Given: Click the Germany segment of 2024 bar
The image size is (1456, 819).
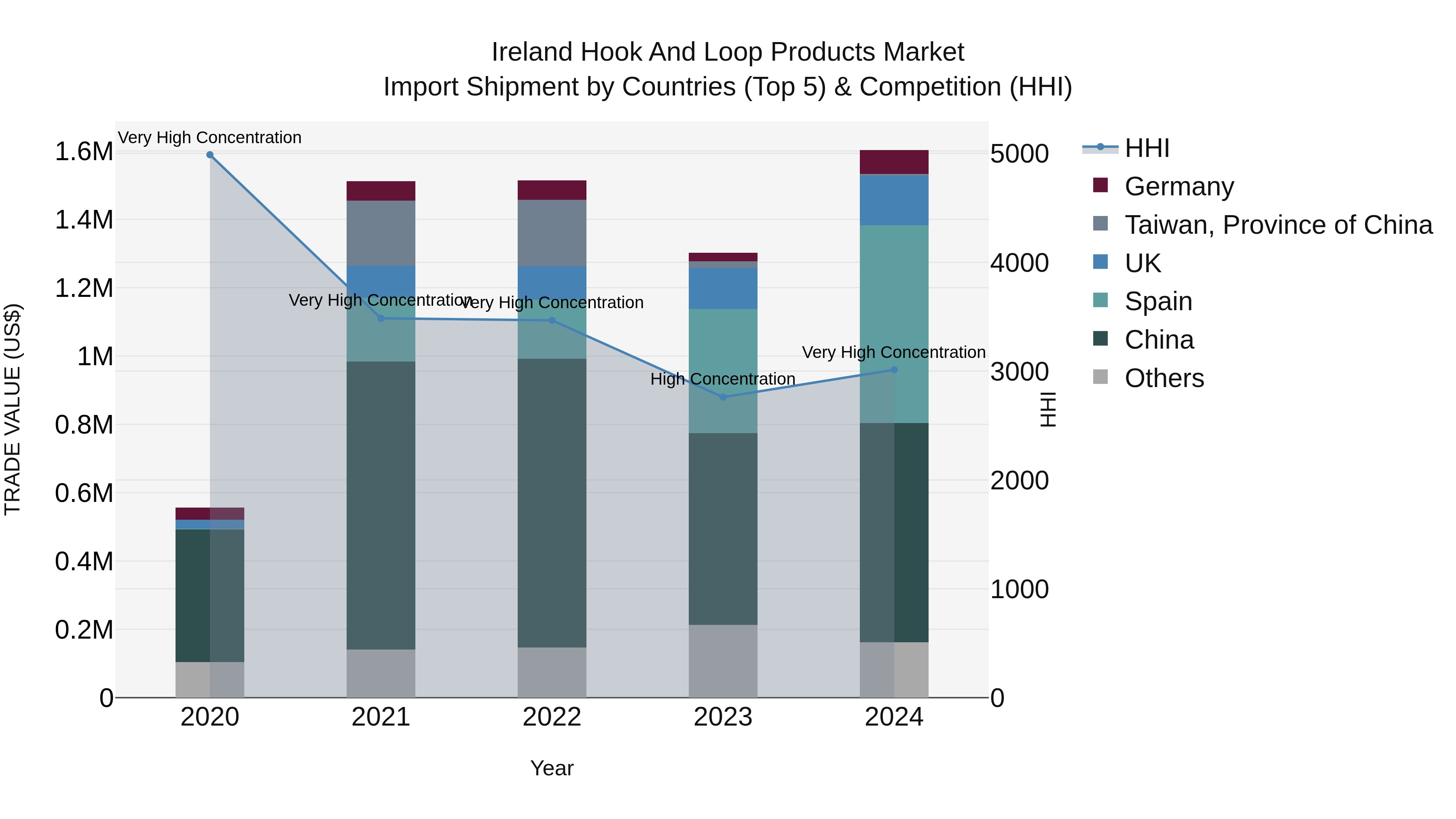Looking at the screenshot, I should [x=894, y=162].
